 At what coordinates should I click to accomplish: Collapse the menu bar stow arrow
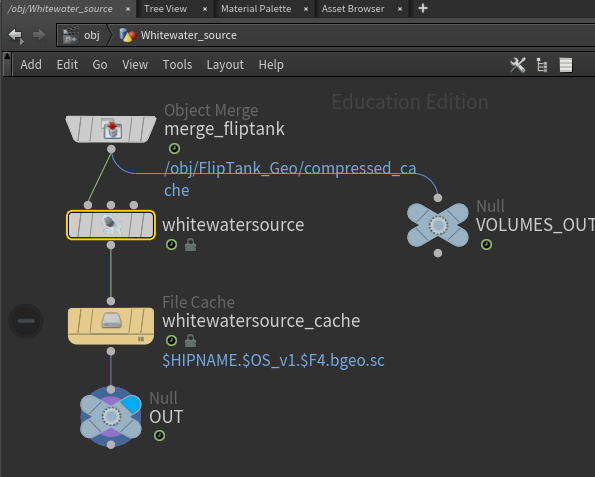(x=7, y=65)
